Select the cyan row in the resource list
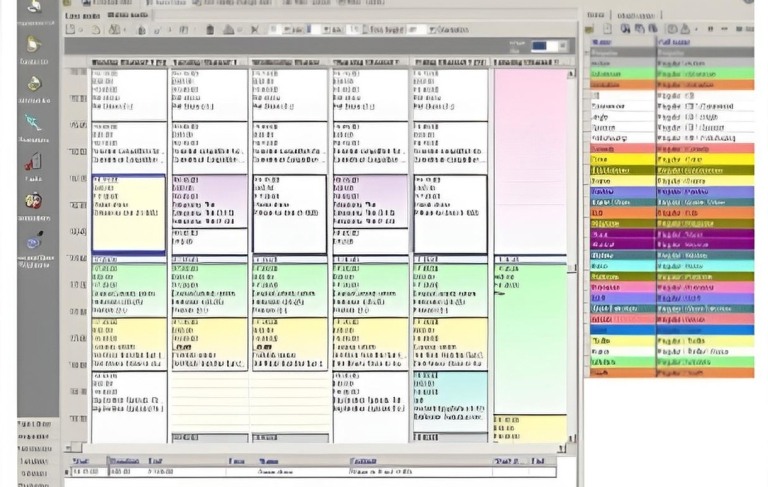The height and width of the screenshot is (487, 768). 671,266
